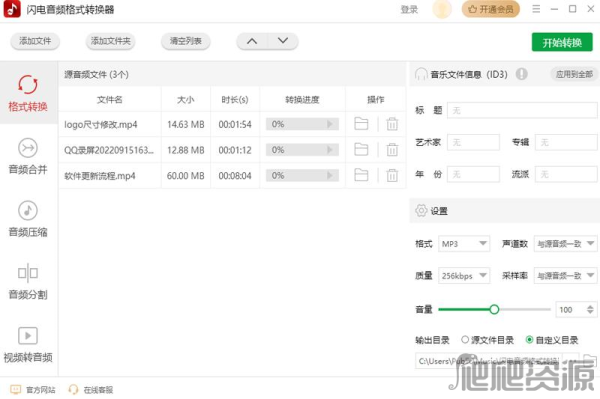Open the user avatar profile icon
The height and width of the screenshot is (399, 600).
442,9
